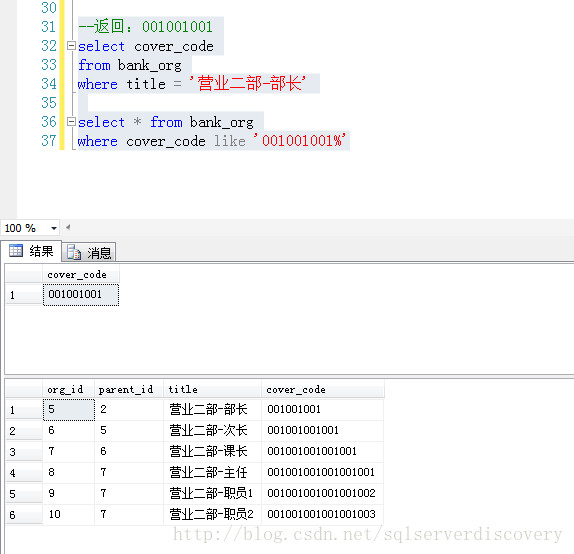Click the messages icon on 消息 tab
This screenshot has height=554, width=574.
coord(74,252)
